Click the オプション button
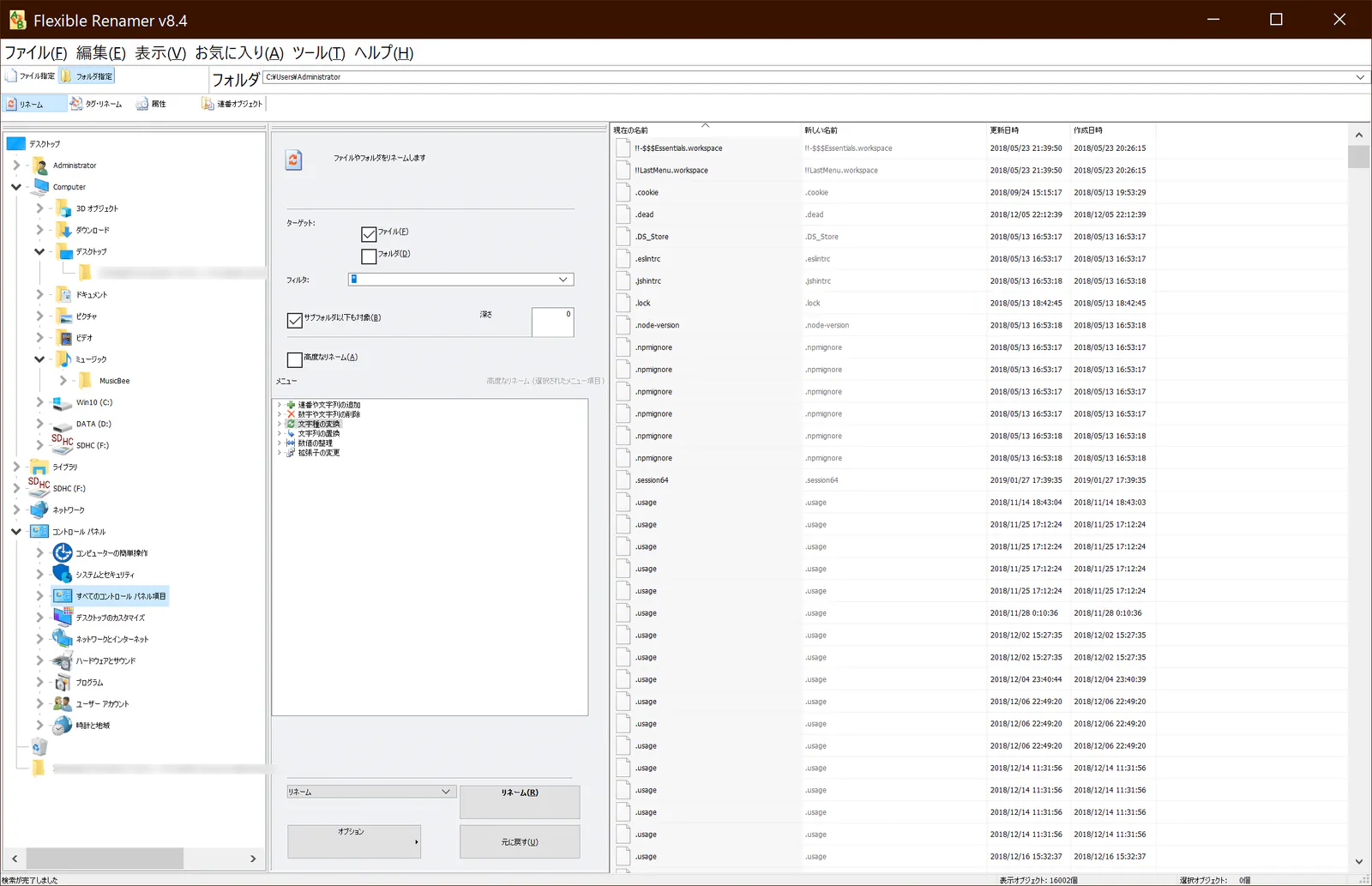Screen dimensions: 1372x886 (x=353, y=841)
